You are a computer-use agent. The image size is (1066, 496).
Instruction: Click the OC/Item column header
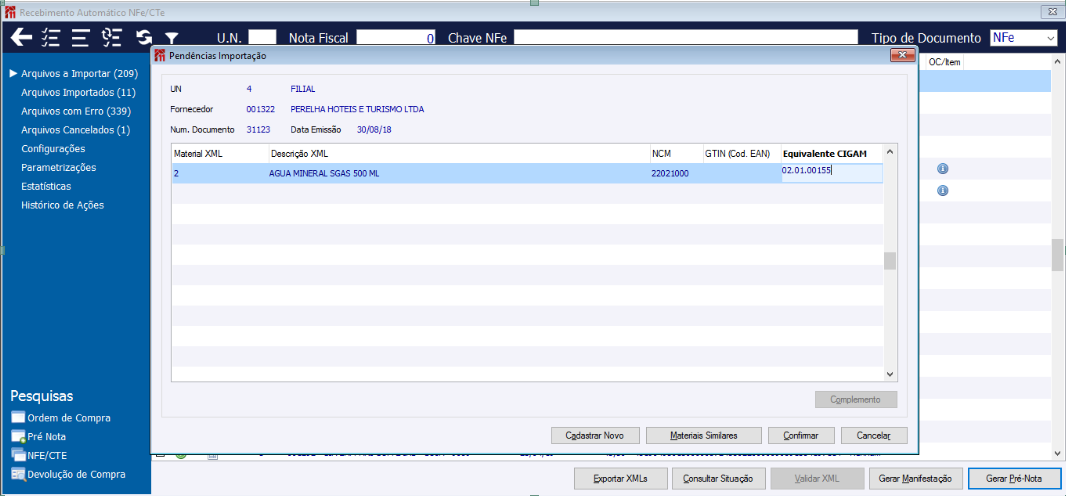point(944,62)
